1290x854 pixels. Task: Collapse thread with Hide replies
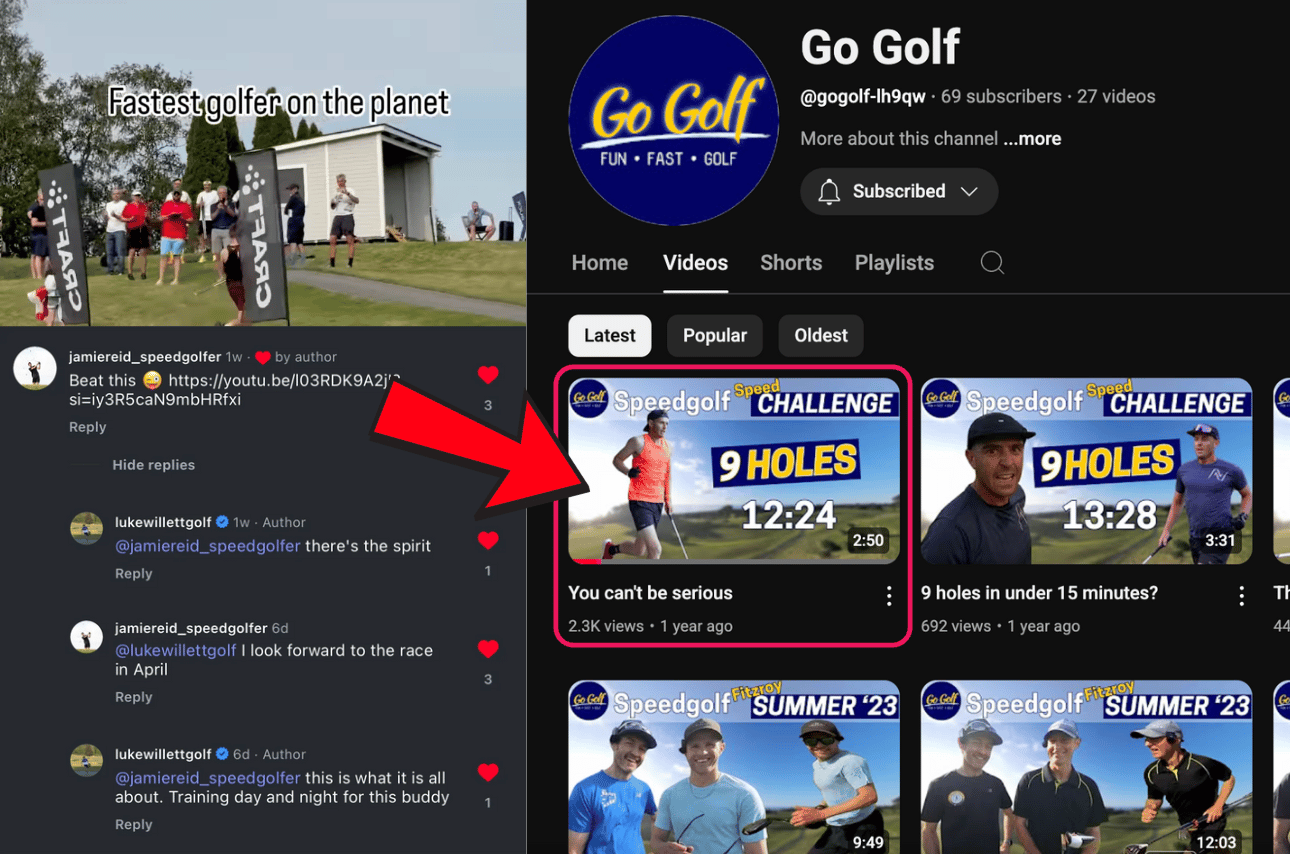(153, 465)
